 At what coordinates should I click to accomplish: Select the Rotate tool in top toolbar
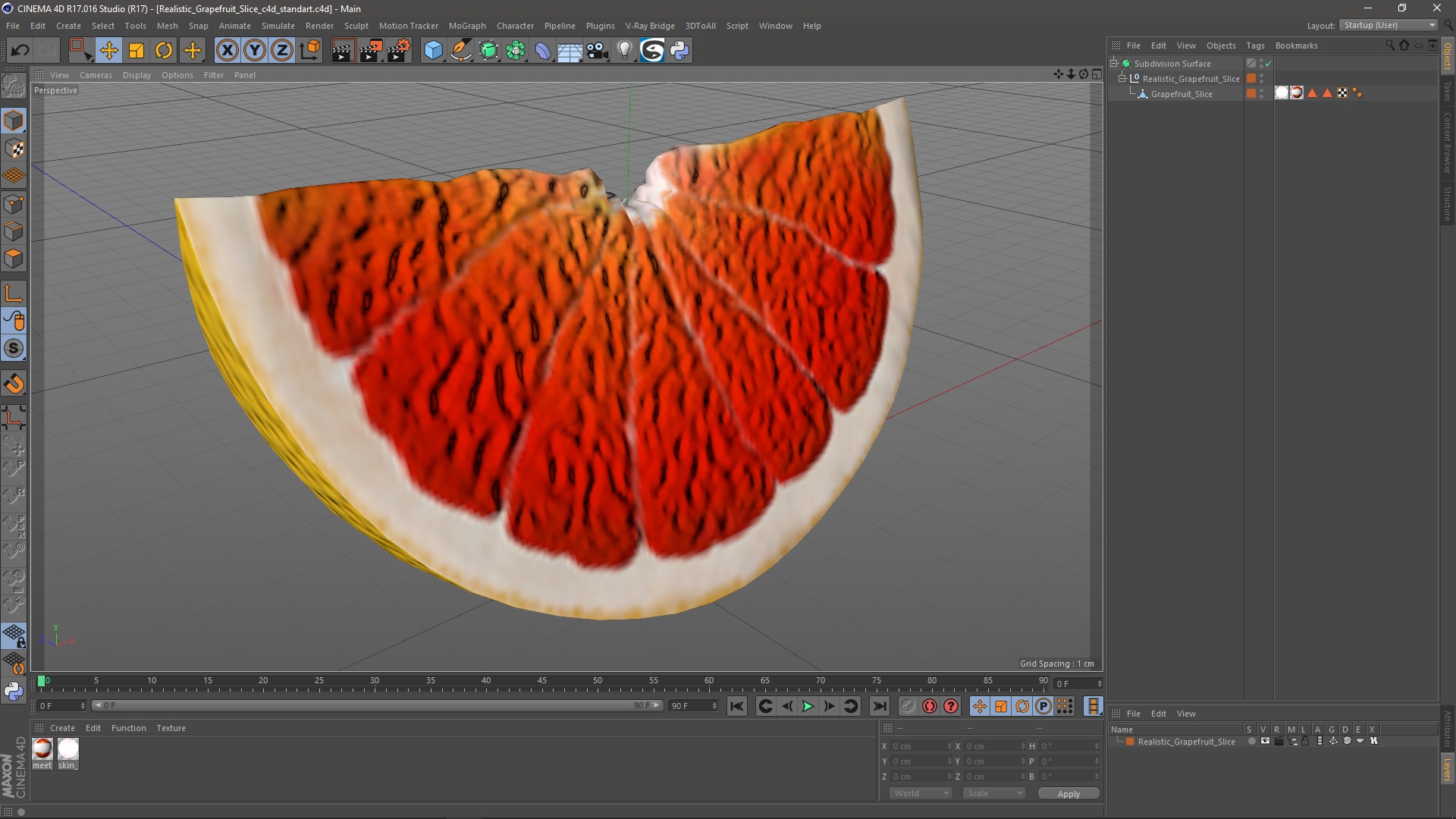[x=164, y=51]
